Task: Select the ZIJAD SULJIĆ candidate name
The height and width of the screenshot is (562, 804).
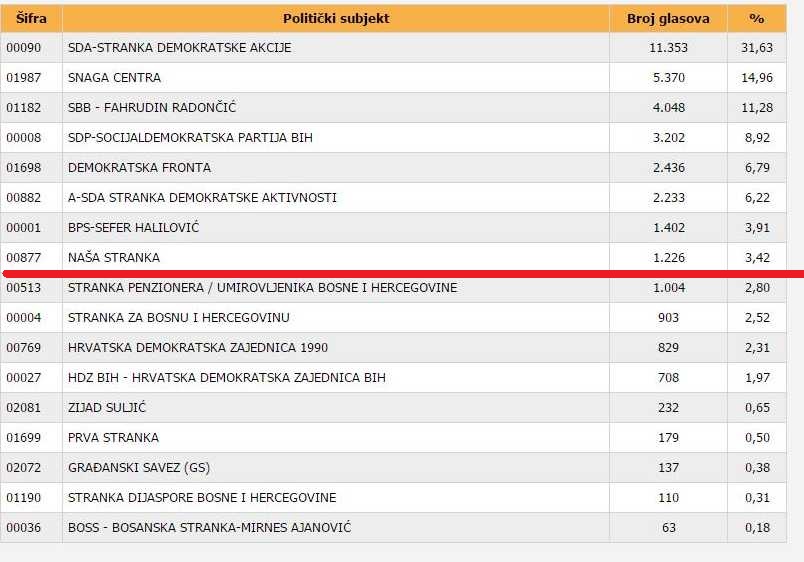Action: [x=110, y=408]
